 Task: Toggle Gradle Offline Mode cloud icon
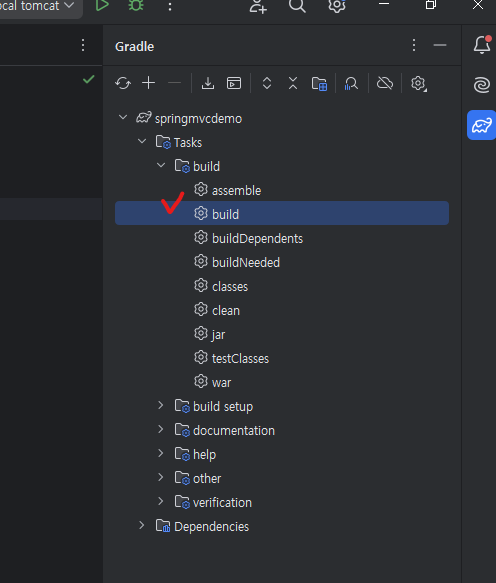[385, 83]
